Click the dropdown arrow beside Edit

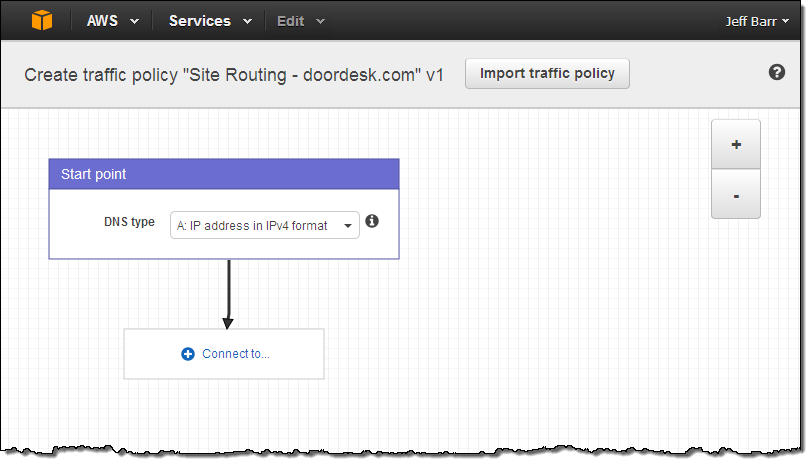[x=320, y=21]
